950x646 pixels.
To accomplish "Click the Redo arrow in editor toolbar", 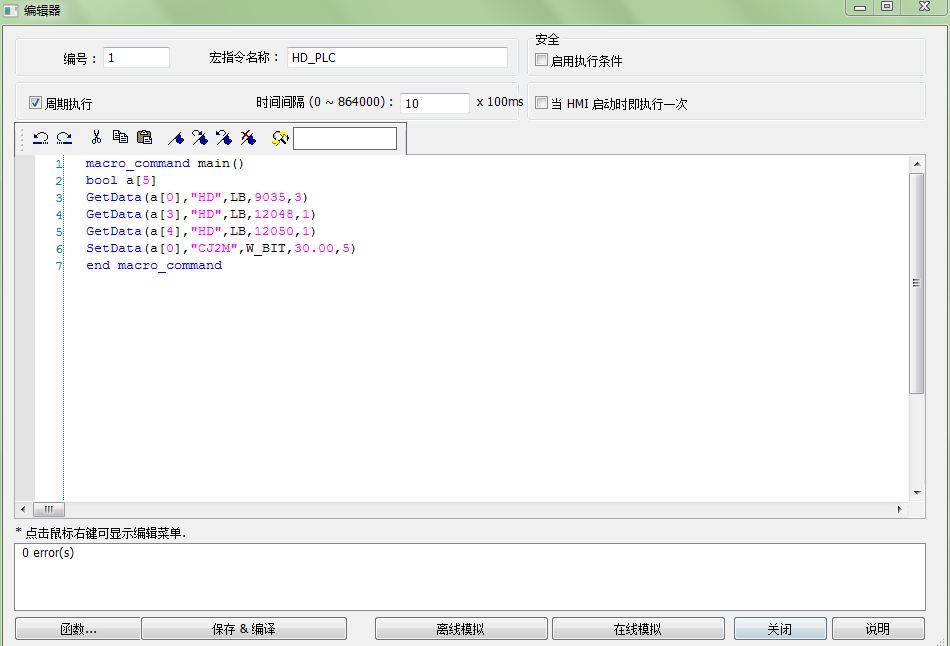I will tap(64, 138).
